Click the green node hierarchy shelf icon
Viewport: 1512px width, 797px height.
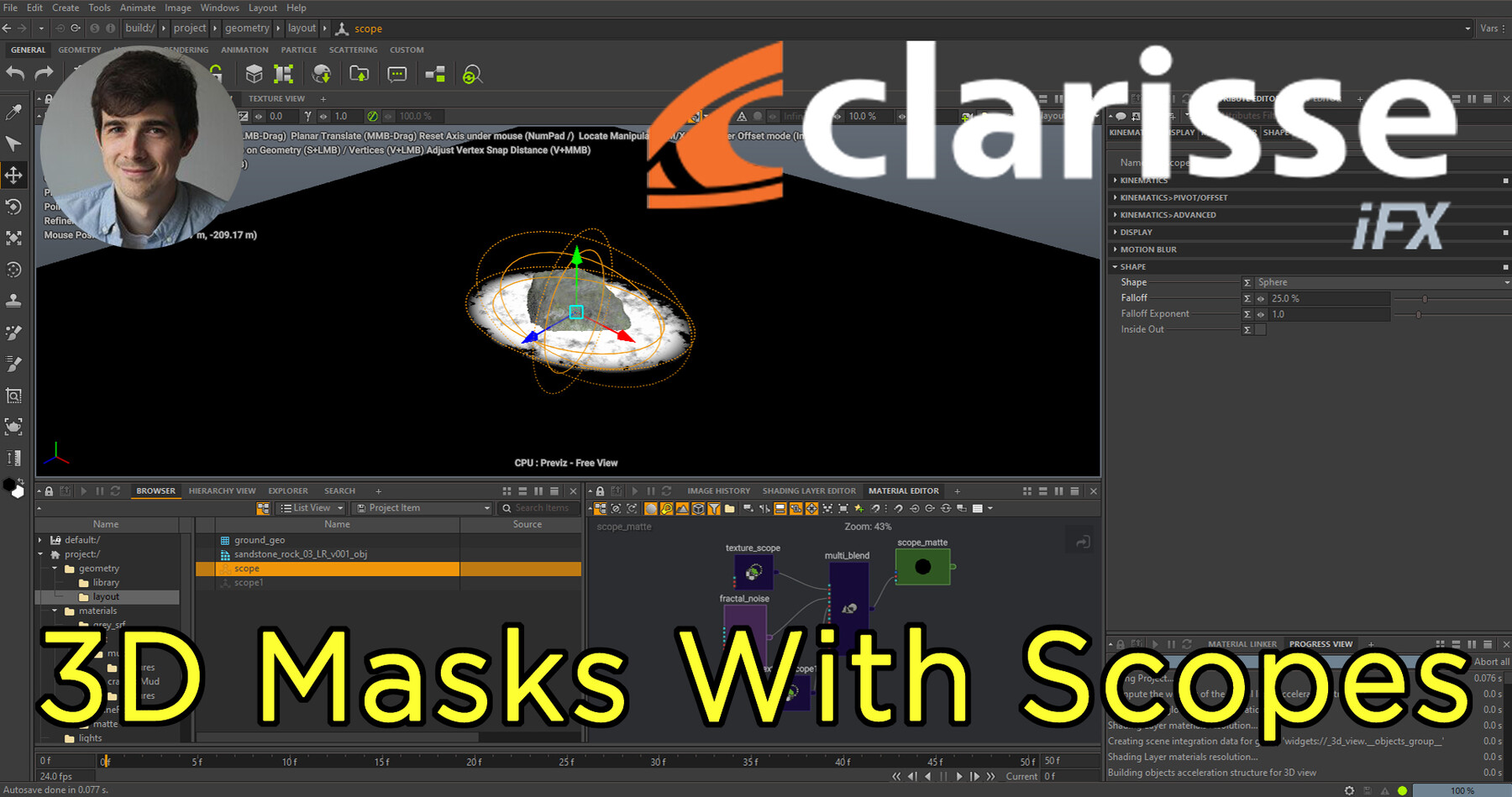pos(435,74)
